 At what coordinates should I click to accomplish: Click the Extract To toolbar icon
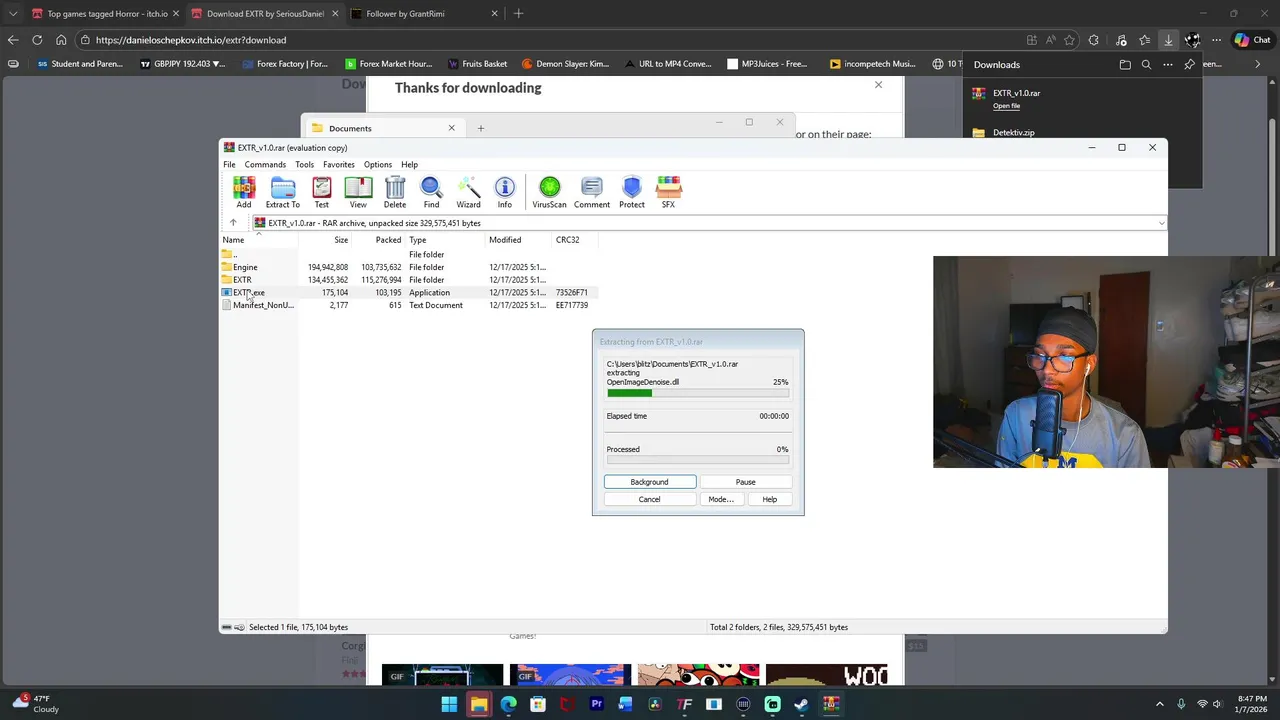[282, 192]
